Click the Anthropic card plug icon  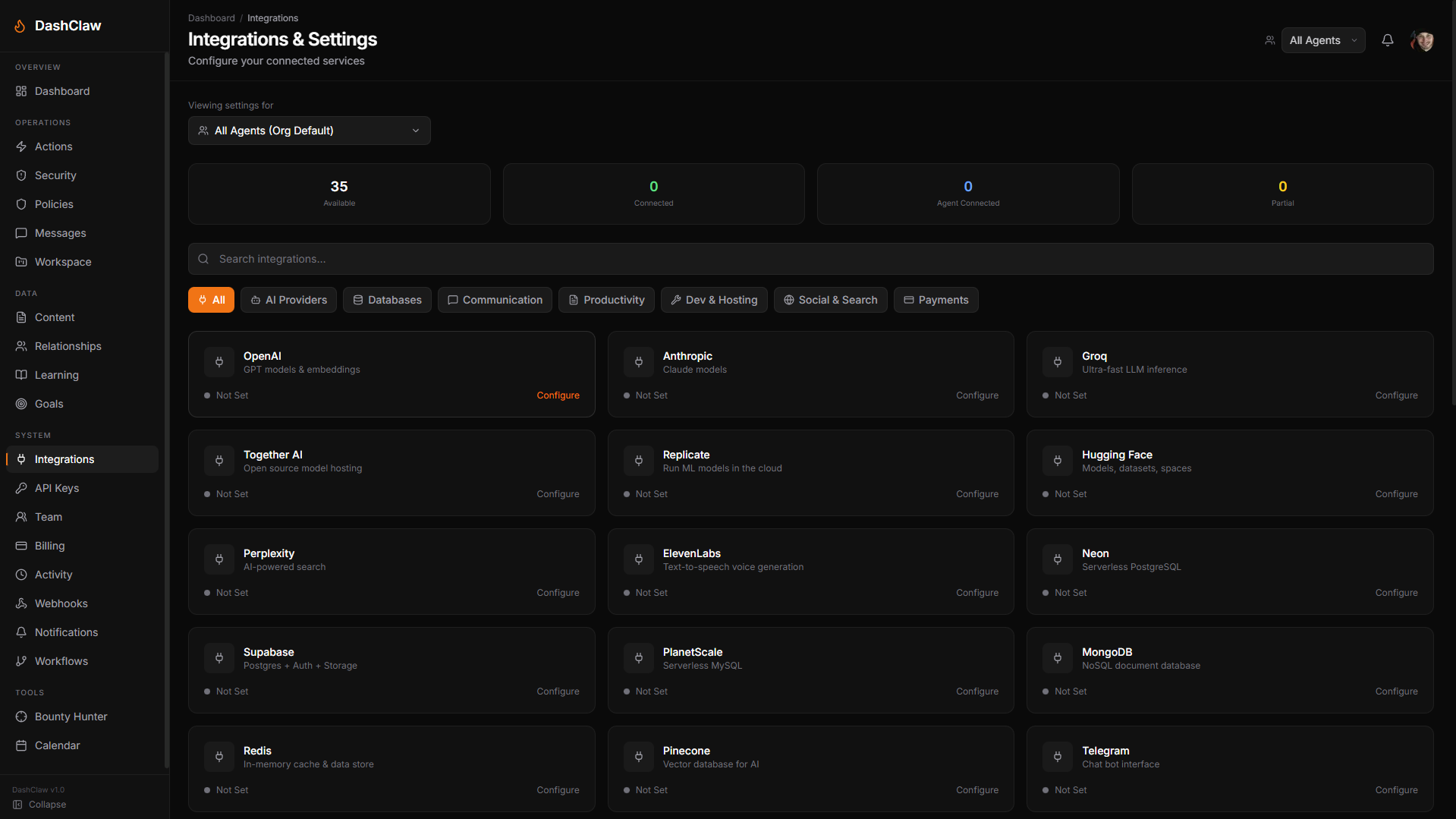[639, 362]
